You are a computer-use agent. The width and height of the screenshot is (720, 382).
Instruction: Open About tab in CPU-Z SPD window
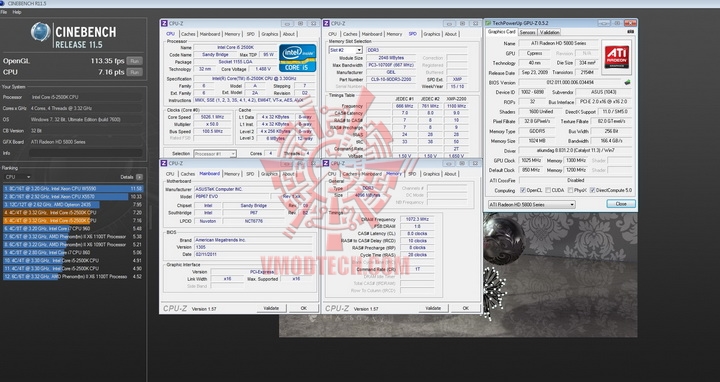(x=450, y=34)
